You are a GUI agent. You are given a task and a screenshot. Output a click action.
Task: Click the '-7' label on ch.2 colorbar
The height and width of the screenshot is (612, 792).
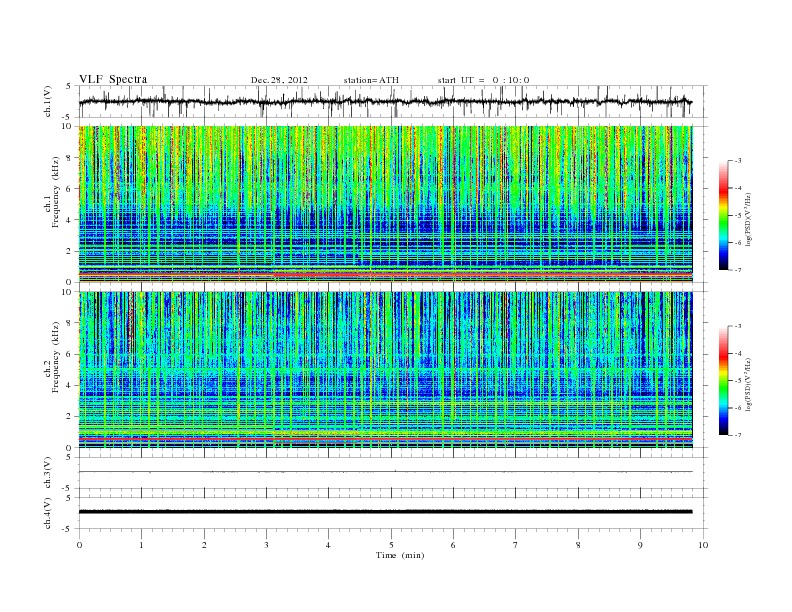pyautogui.click(x=738, y=435)
